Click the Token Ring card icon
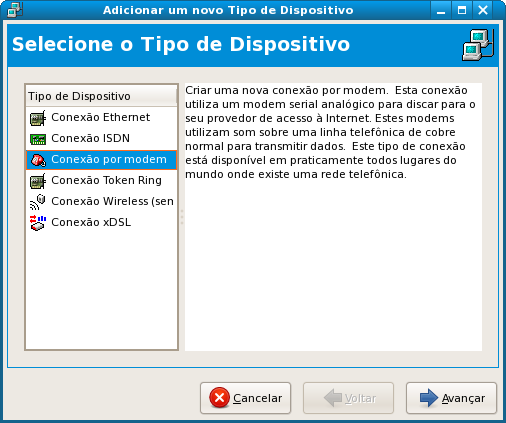 pyautogui.click(x=38, y=181)
